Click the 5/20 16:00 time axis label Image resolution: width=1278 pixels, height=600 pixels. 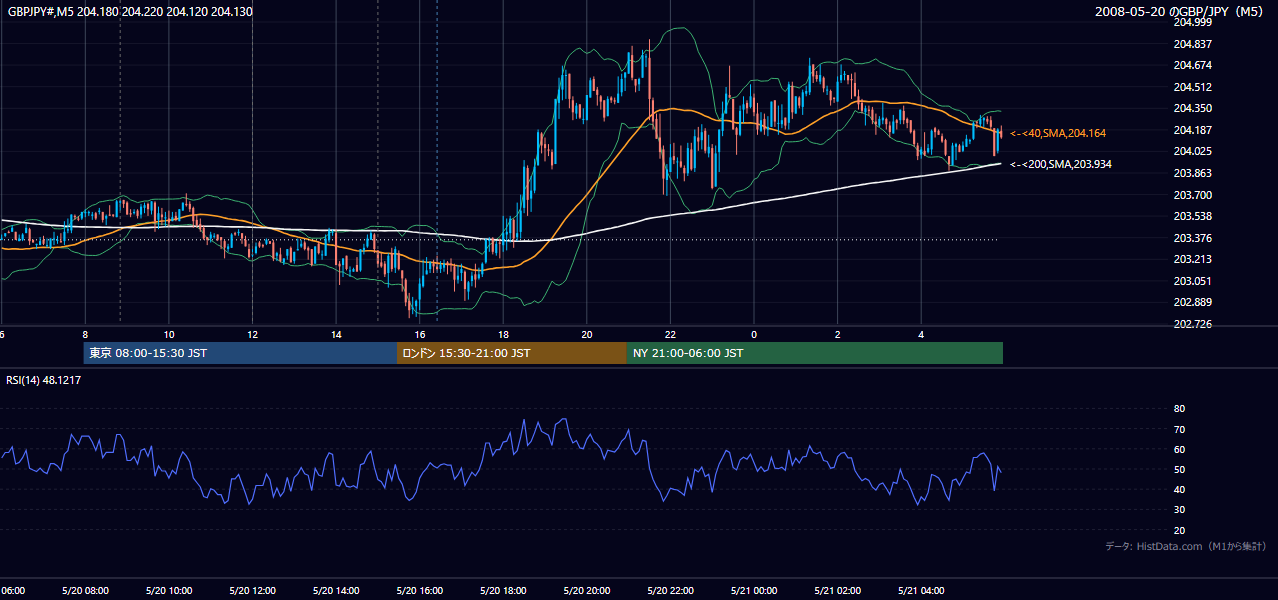419,590
